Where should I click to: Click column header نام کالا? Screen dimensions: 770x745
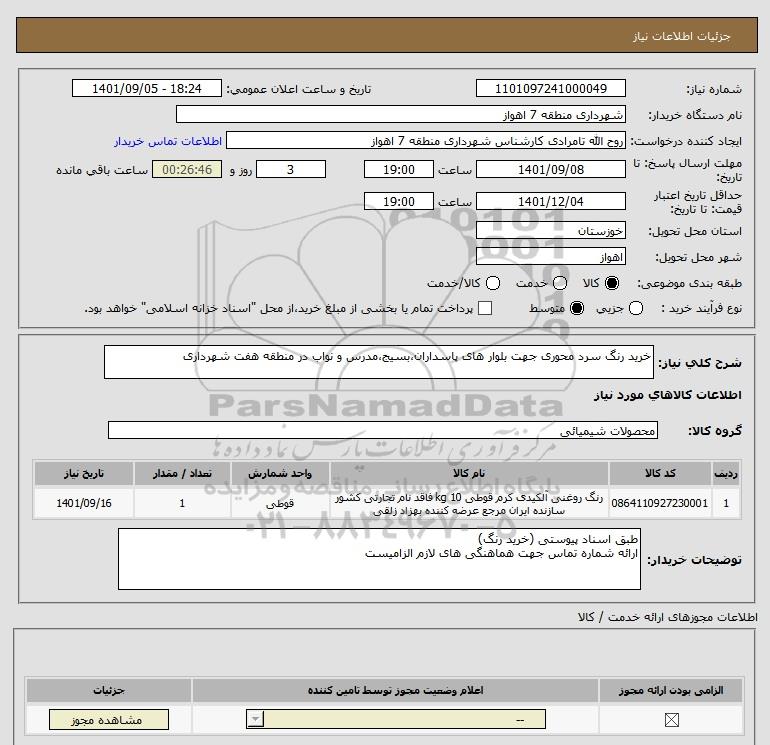click(469, 473)
